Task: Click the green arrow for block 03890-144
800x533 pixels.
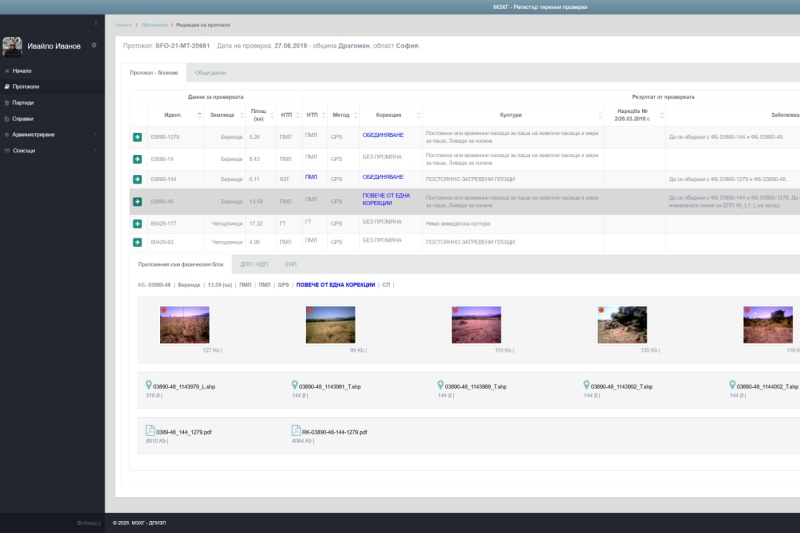Action: (137, 179)
